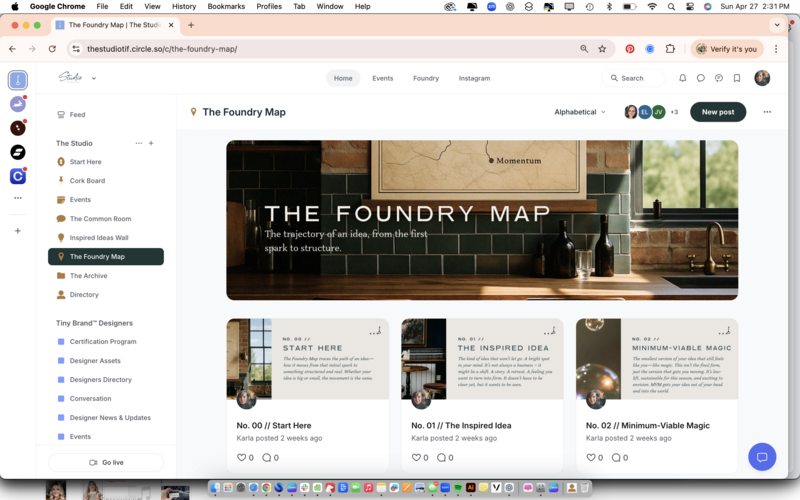Open the chat threads icon beside bookmarks
This screenshot has width=800, height=500.
(718, 78)
